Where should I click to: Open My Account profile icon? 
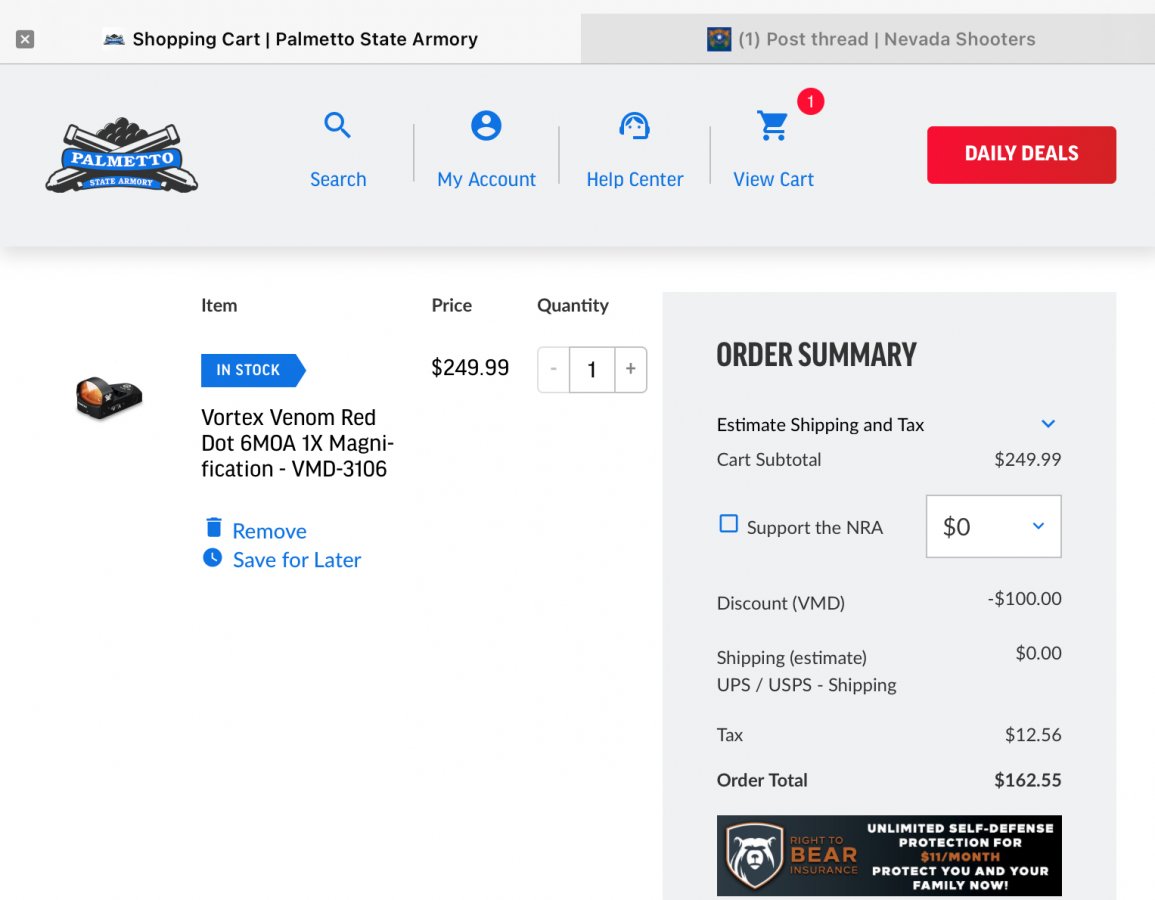tap(486, 126)
